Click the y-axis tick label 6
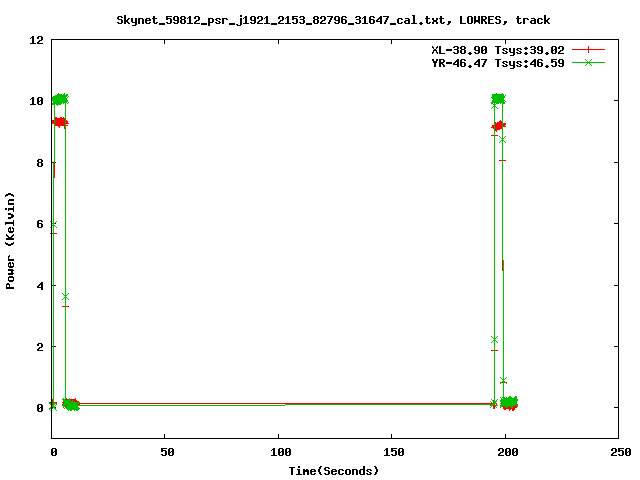 tap(40, 224)
